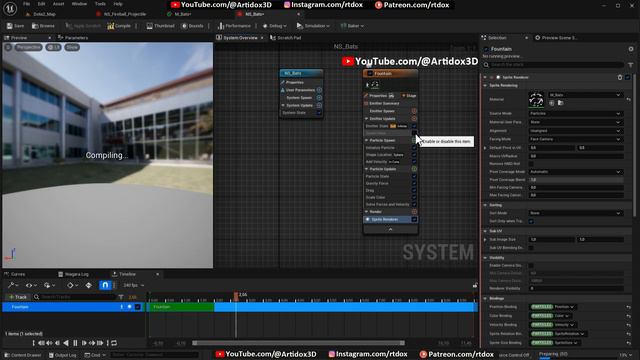Open the File menu

pyautogui.click(x=27, y=4)
